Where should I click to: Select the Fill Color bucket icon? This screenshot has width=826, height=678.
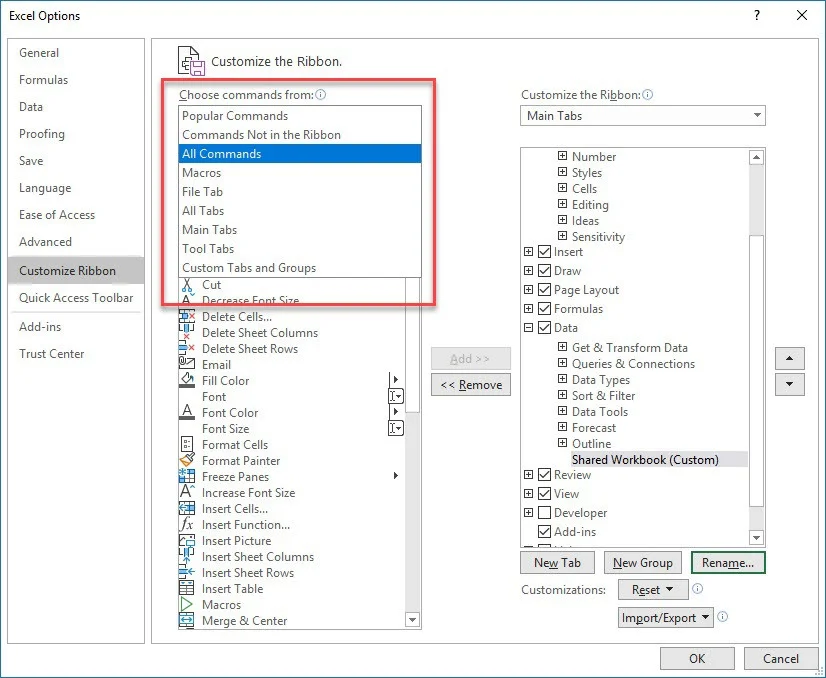187,381
